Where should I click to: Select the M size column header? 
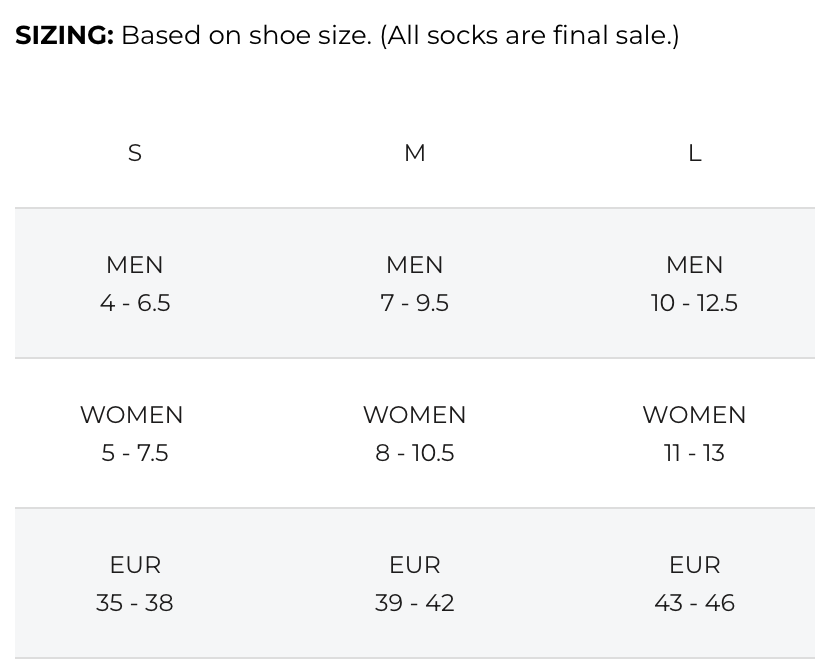[415, 153]
